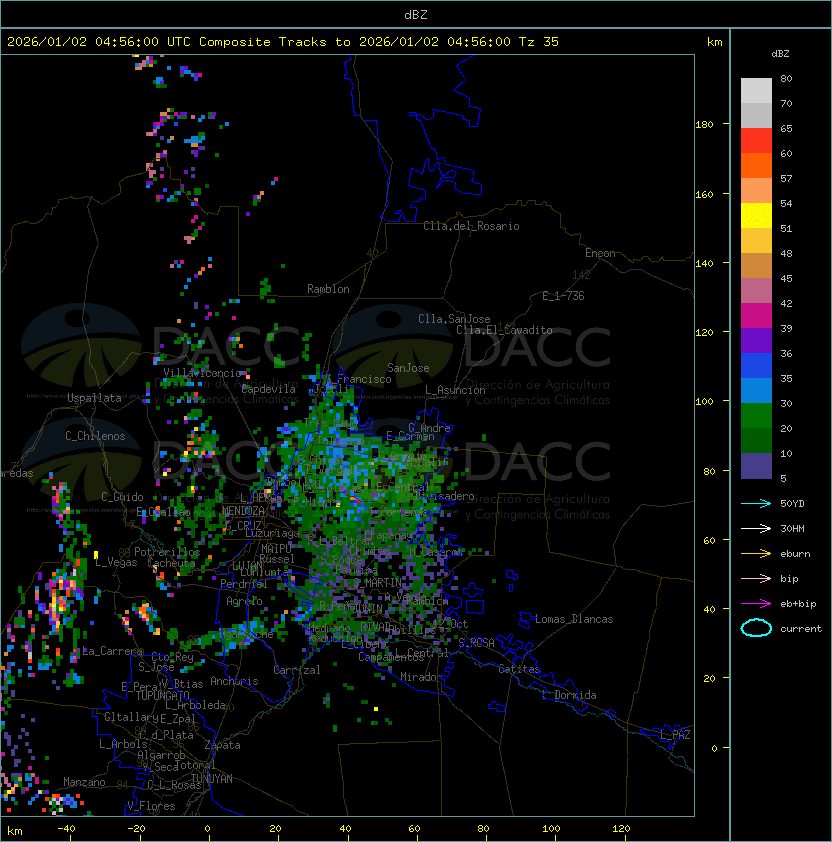Click the Uspallata place label
The image size is (832, 842).
click(94, 398)
